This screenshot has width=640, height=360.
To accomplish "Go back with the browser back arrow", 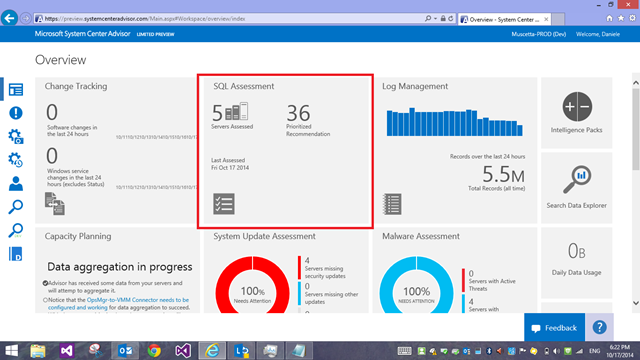I will [x=9, y=18].
